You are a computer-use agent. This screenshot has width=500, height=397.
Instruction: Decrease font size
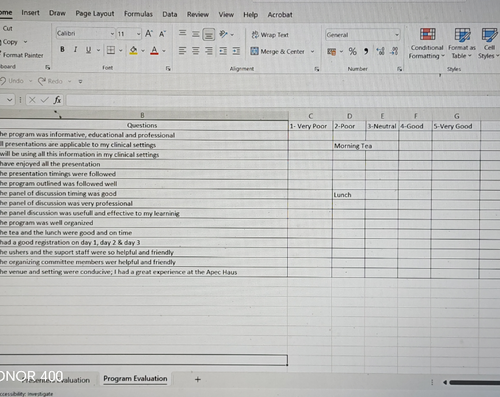click(x=162, y=34)
